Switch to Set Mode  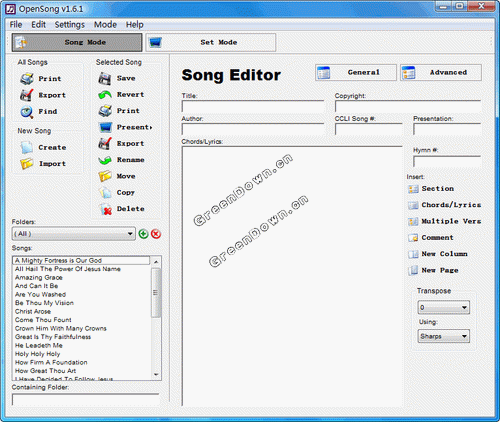211,42
